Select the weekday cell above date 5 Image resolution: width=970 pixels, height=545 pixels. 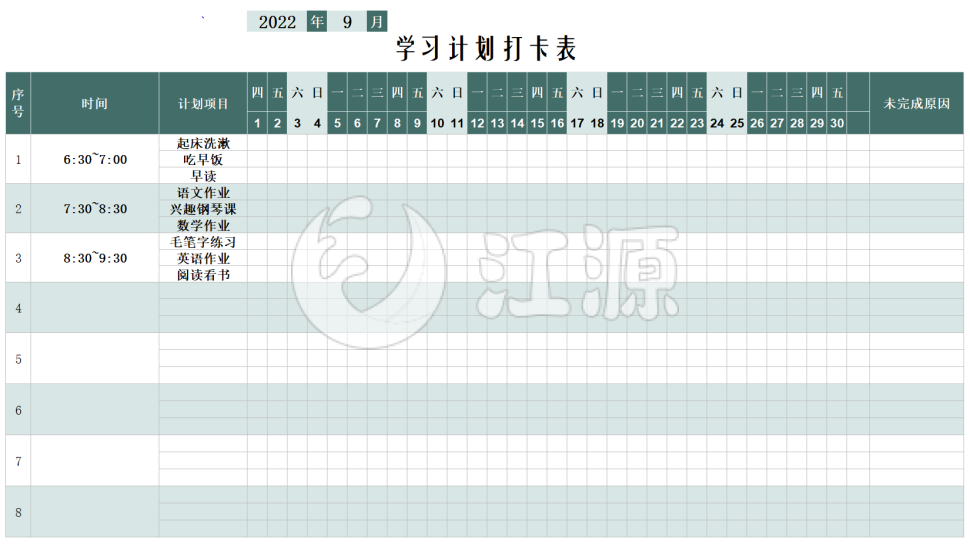pos(337,92)
